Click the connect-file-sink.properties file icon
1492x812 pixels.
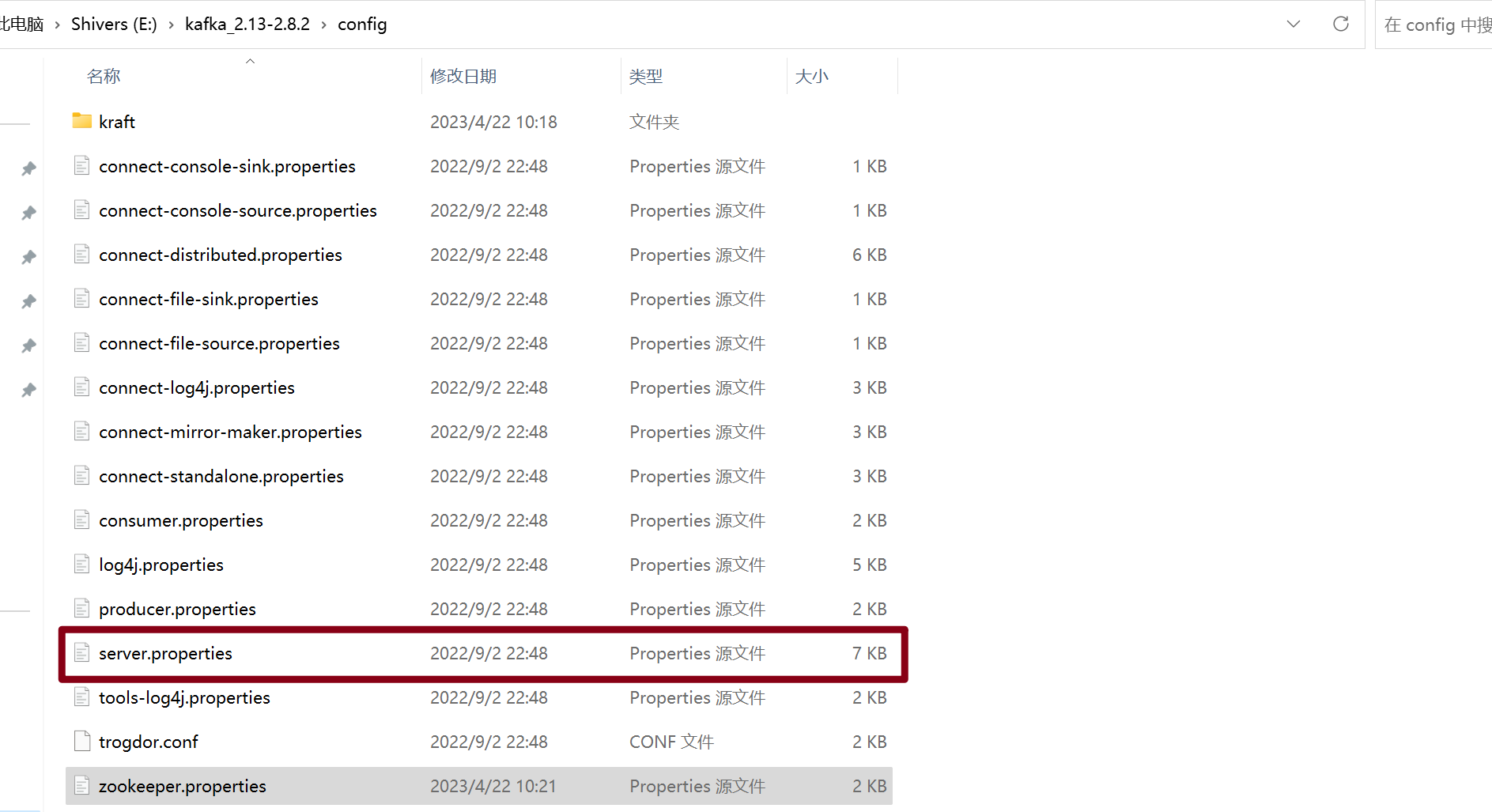(81, 298)
